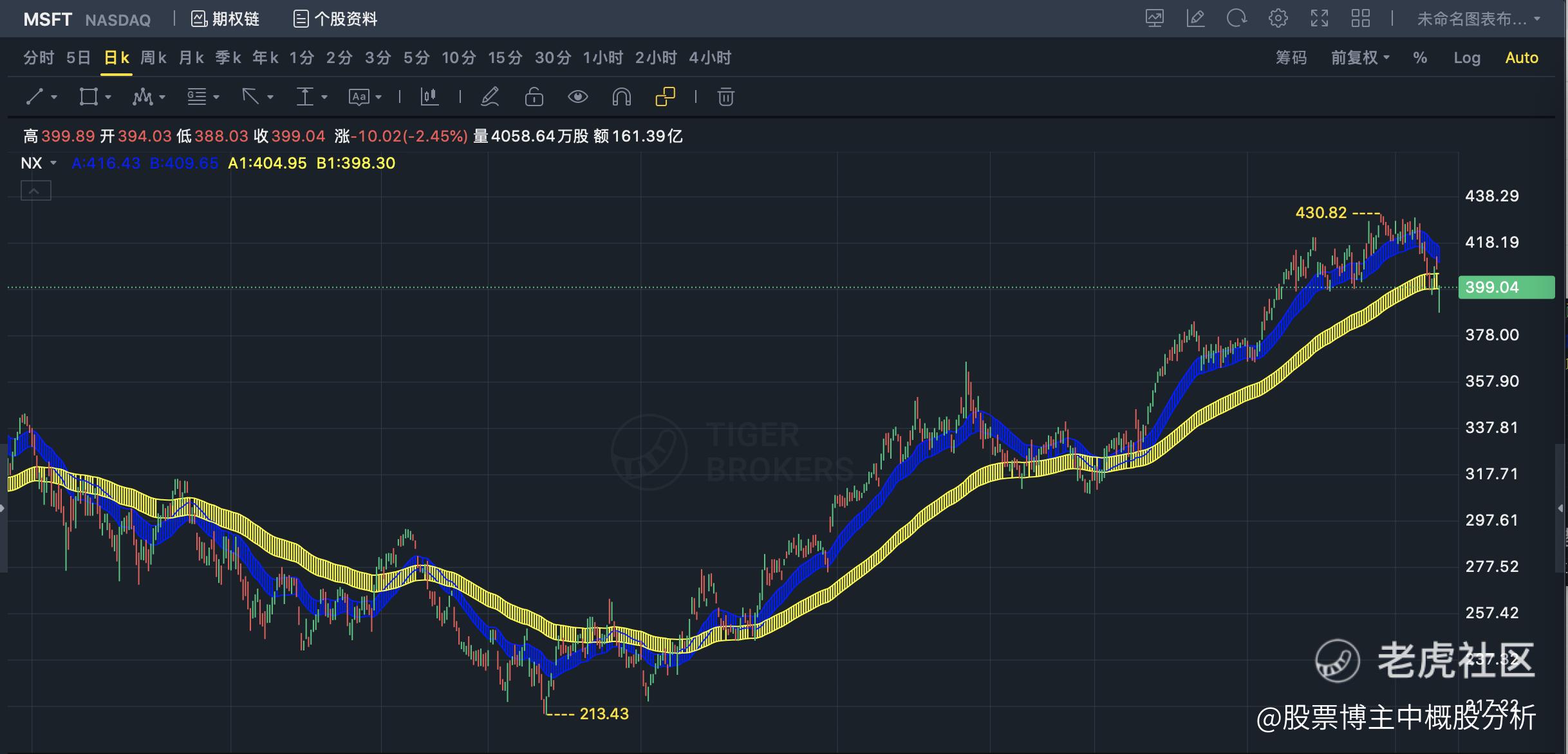1568x754 pixels.
Task: Toggle Auto price scale
Action: 1521,58
